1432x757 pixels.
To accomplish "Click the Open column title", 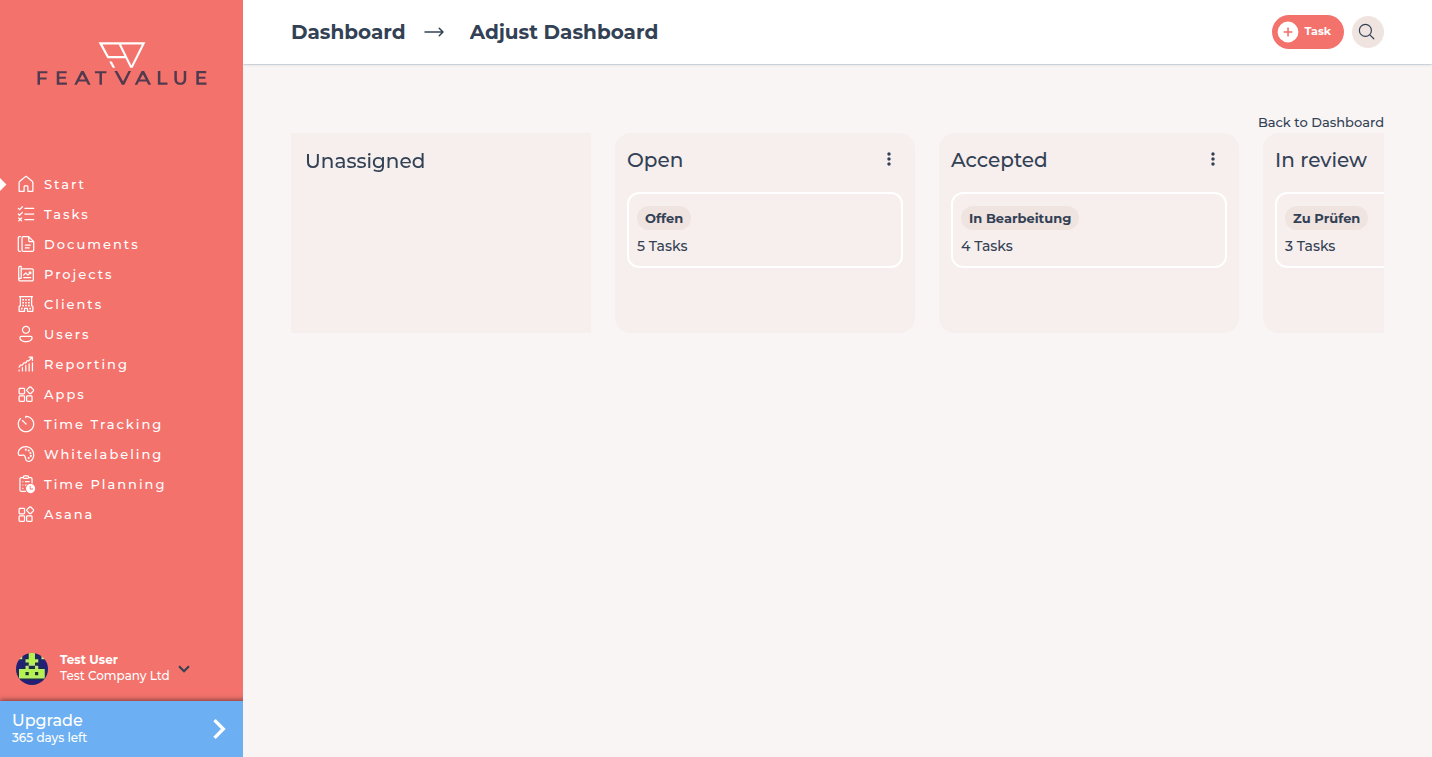I will [x=655, y=160].
